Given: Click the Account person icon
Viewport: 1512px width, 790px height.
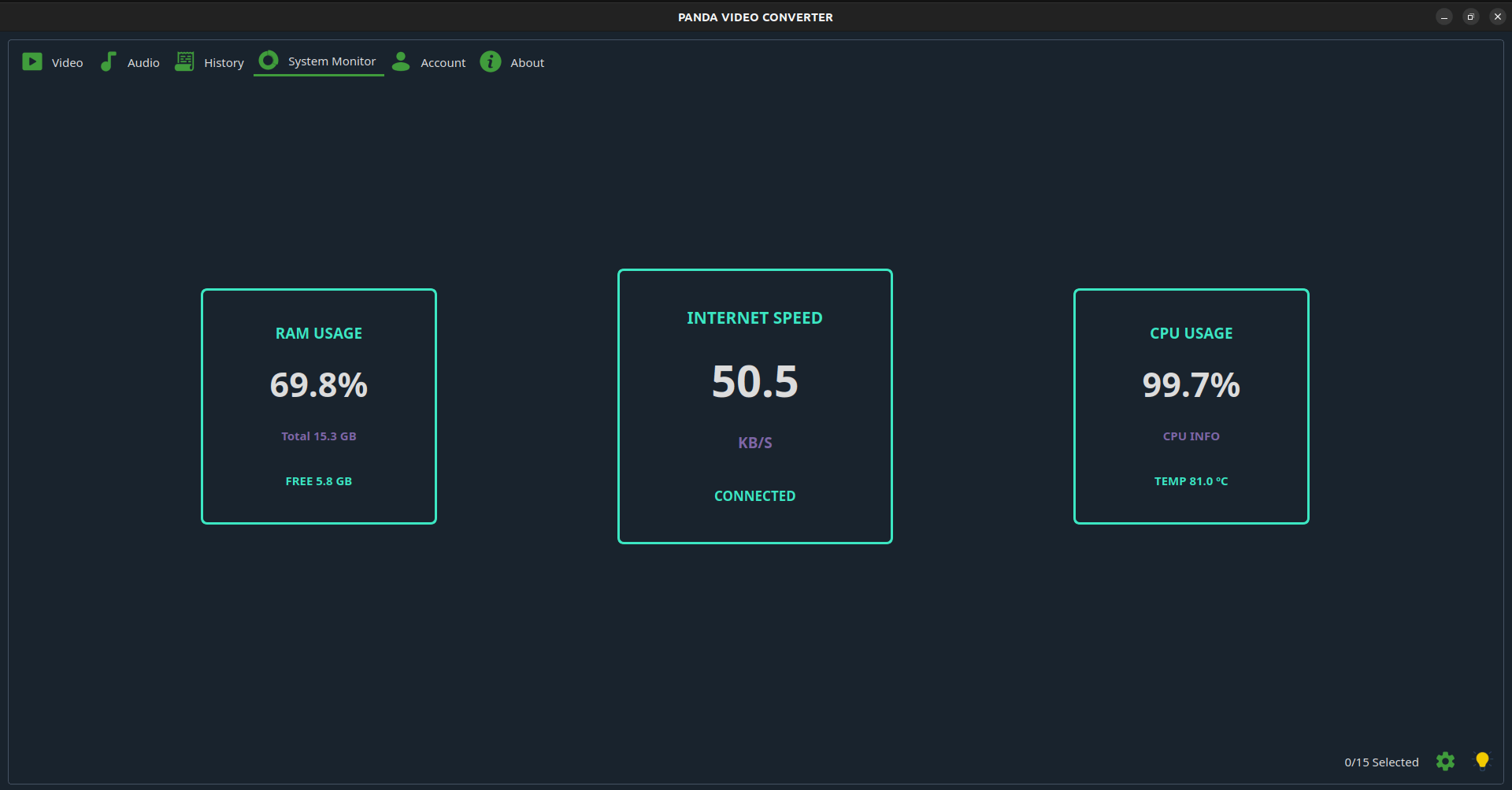Looking at the screenshot, I should [x=401, y=61].
